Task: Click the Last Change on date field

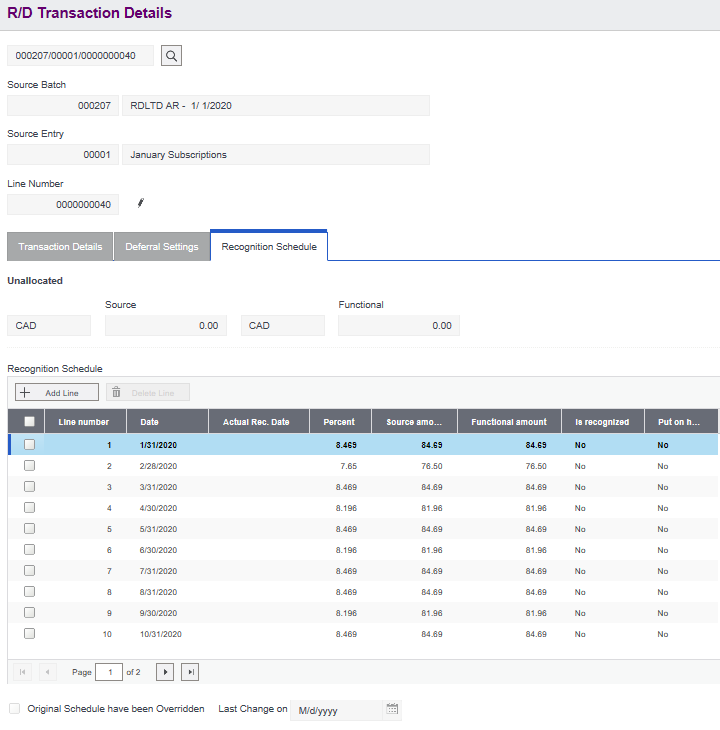Action: click(x=336, y=710)
